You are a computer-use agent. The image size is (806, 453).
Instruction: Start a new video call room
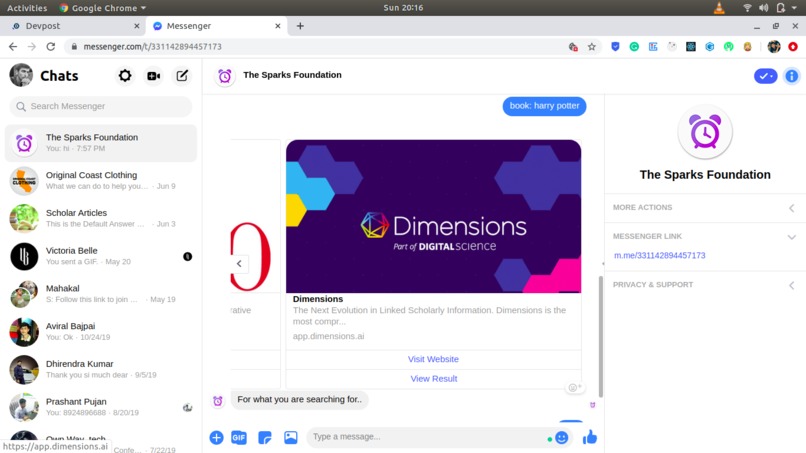153,76
